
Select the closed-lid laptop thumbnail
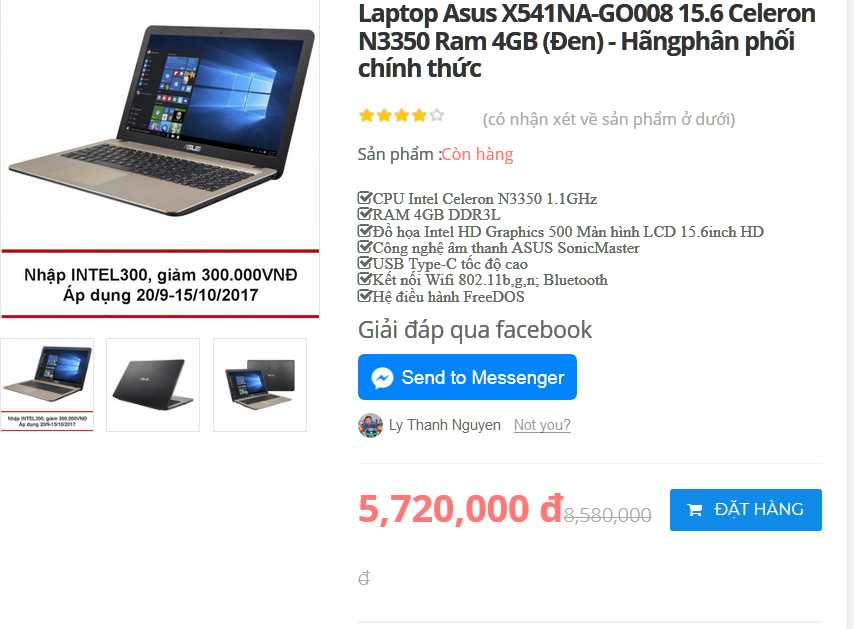tap(153, 385)
